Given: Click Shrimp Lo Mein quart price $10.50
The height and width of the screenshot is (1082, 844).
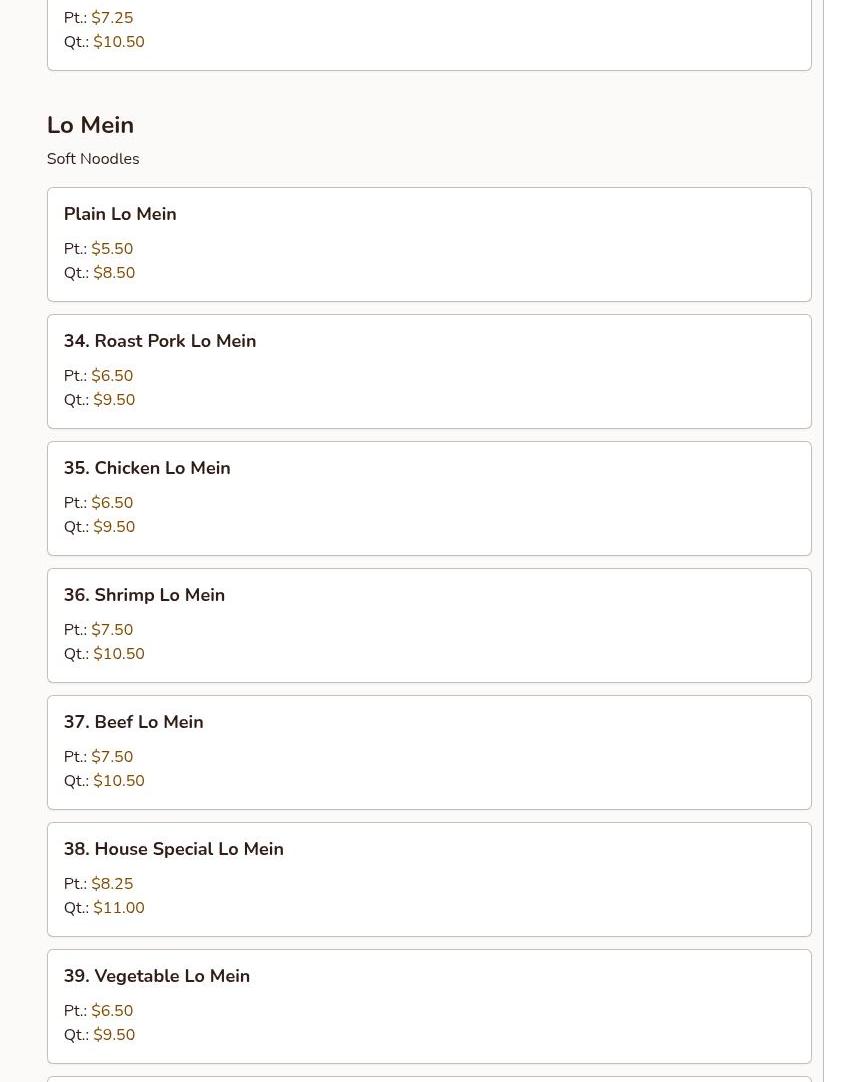Looking at the screenshot, I should tap(119, 654).
